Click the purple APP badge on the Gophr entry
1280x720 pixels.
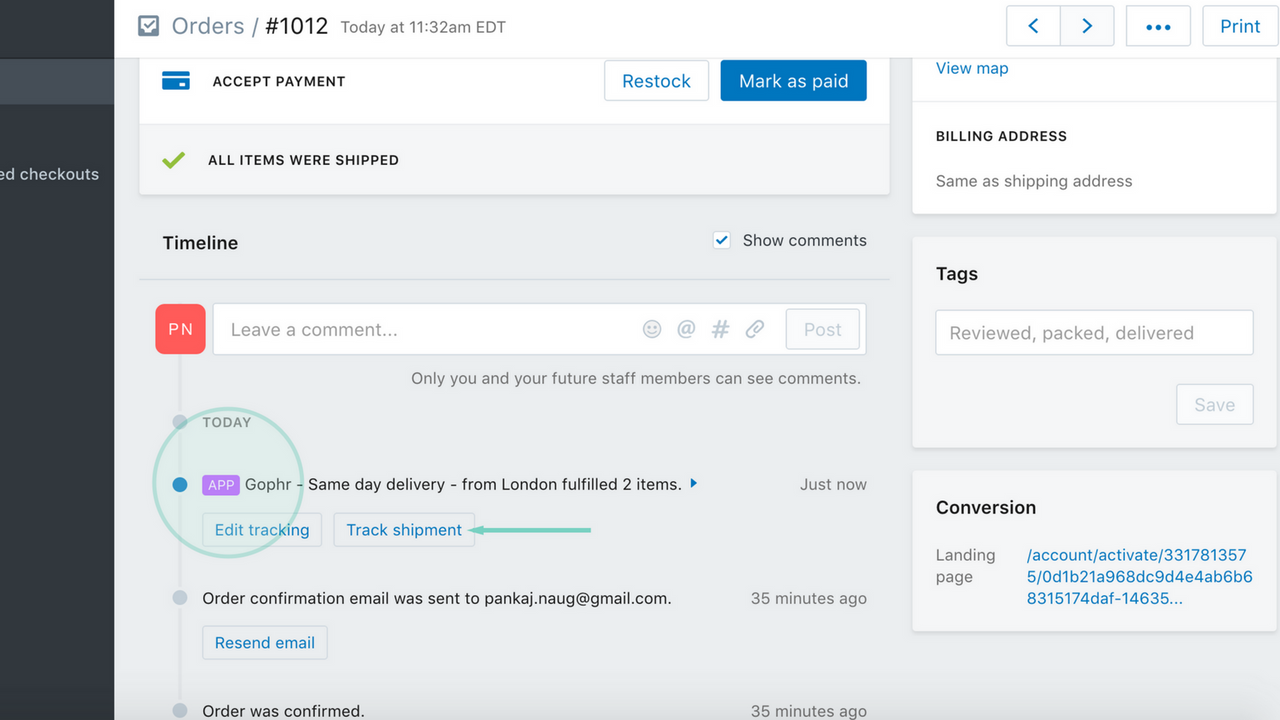point(221,484)
